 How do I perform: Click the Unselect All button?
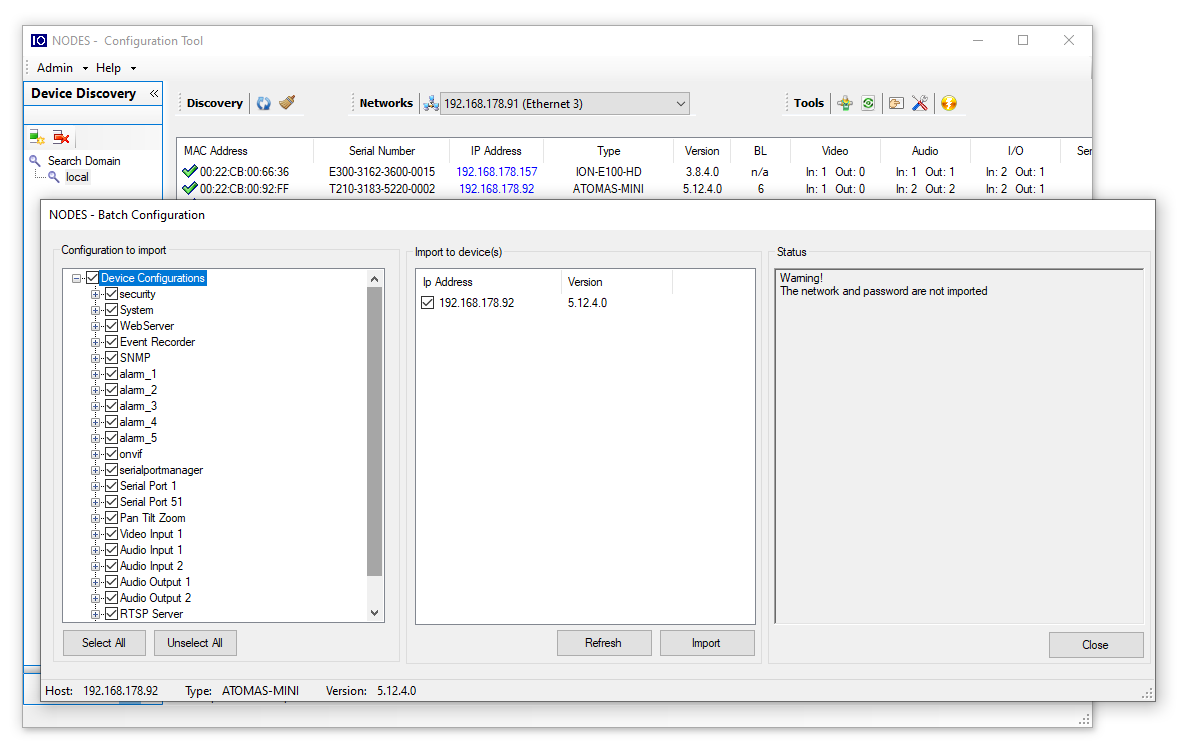pyautogui.click(x=195, y=643)
